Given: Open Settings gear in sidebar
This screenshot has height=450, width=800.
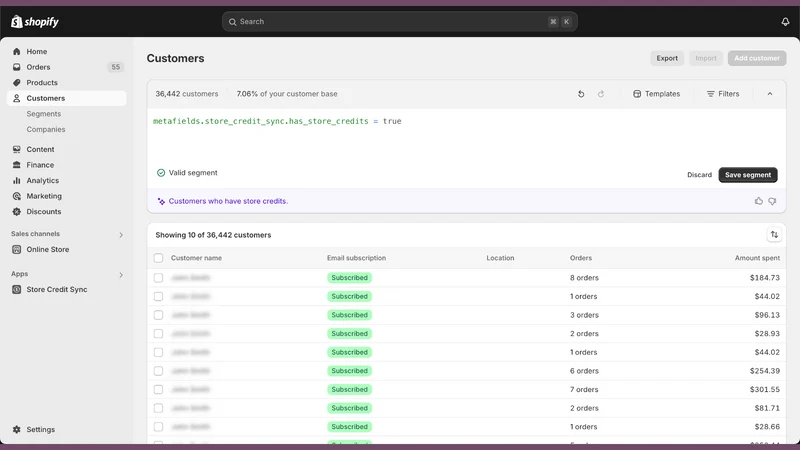Looking at the screenshot, I should [17, 430].
